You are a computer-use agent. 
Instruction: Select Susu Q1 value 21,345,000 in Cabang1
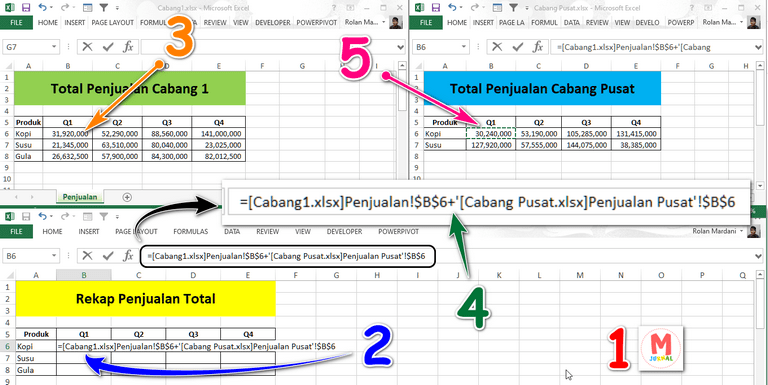click(x=68, y=145)
